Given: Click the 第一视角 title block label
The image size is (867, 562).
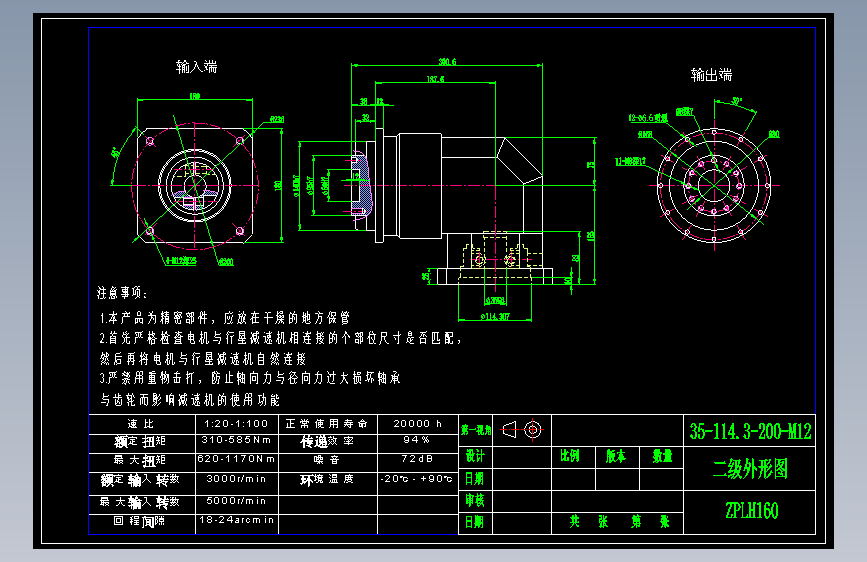Looking at the screenshot, I should [x=476, y=430].
